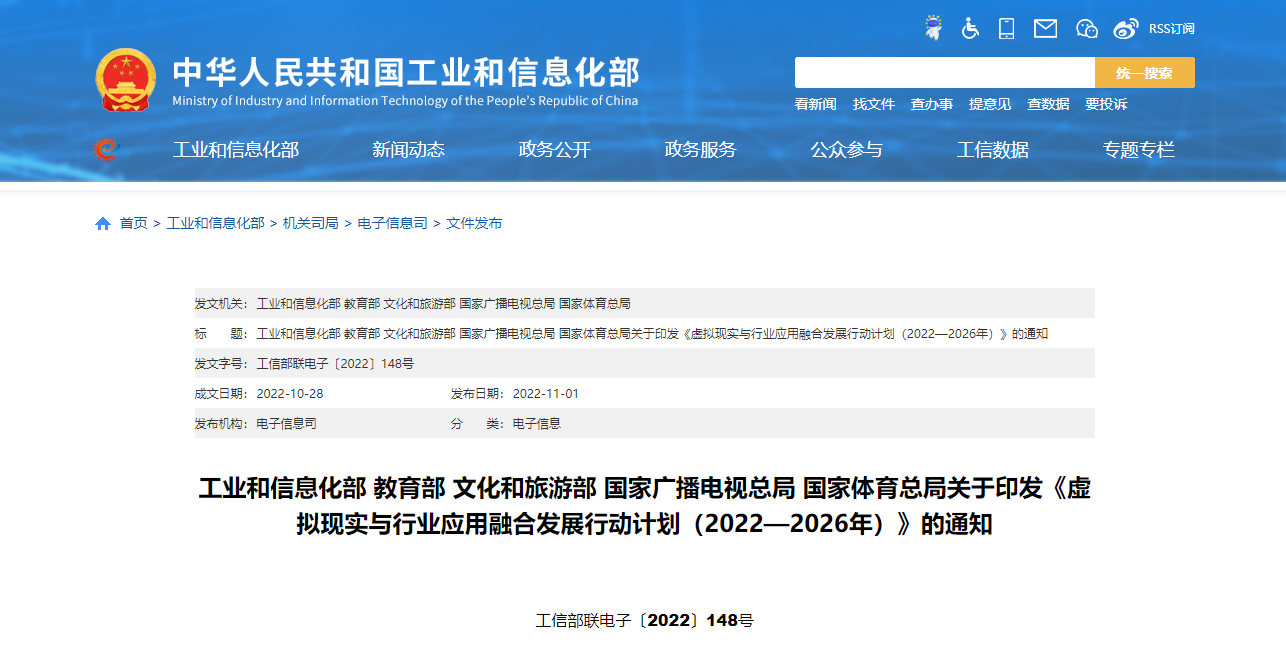Select the publish date 2022-11-01
This screenshot has height=663, width=1286.
546,394
